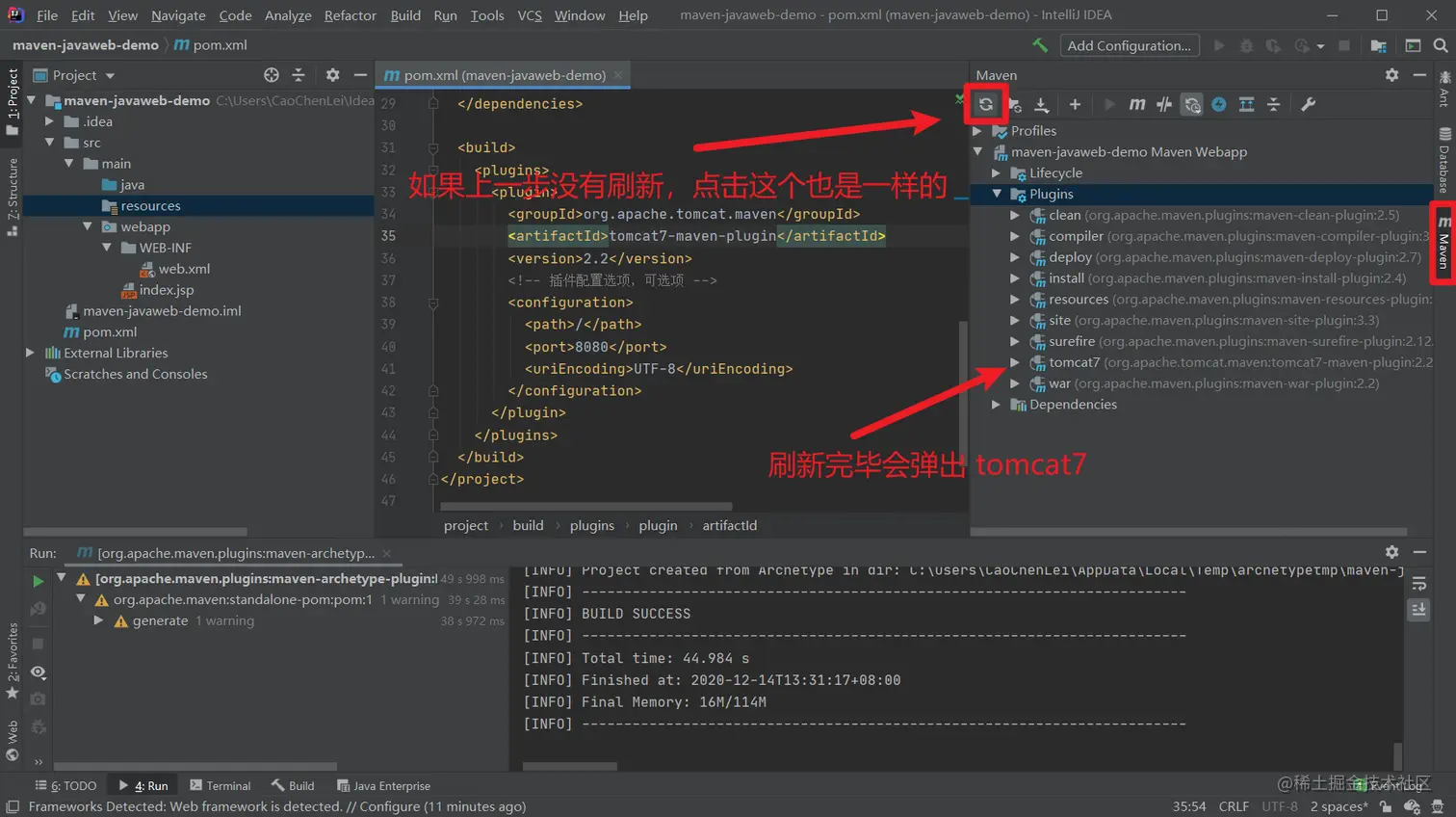Open Build tool window at bottom

(x=293, y=785)
